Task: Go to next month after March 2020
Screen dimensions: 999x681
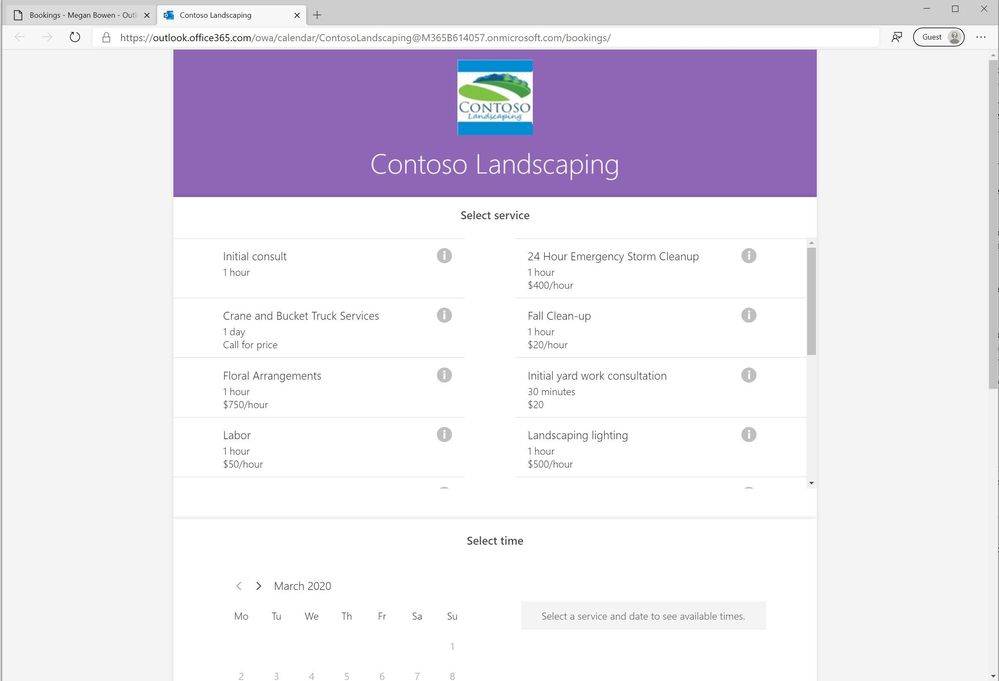Action: tap(258, 585)
